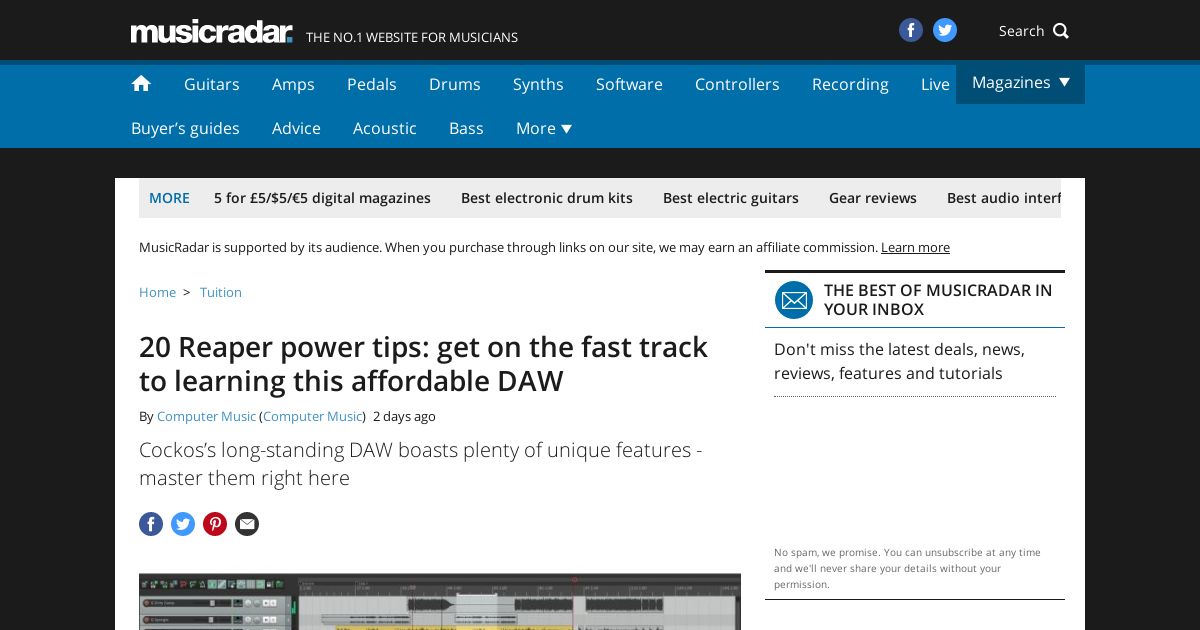The height and width of the screenshot is (630, 1200).
Task: Click the Reaper DAW screenshot image
Action: [440, 602]
